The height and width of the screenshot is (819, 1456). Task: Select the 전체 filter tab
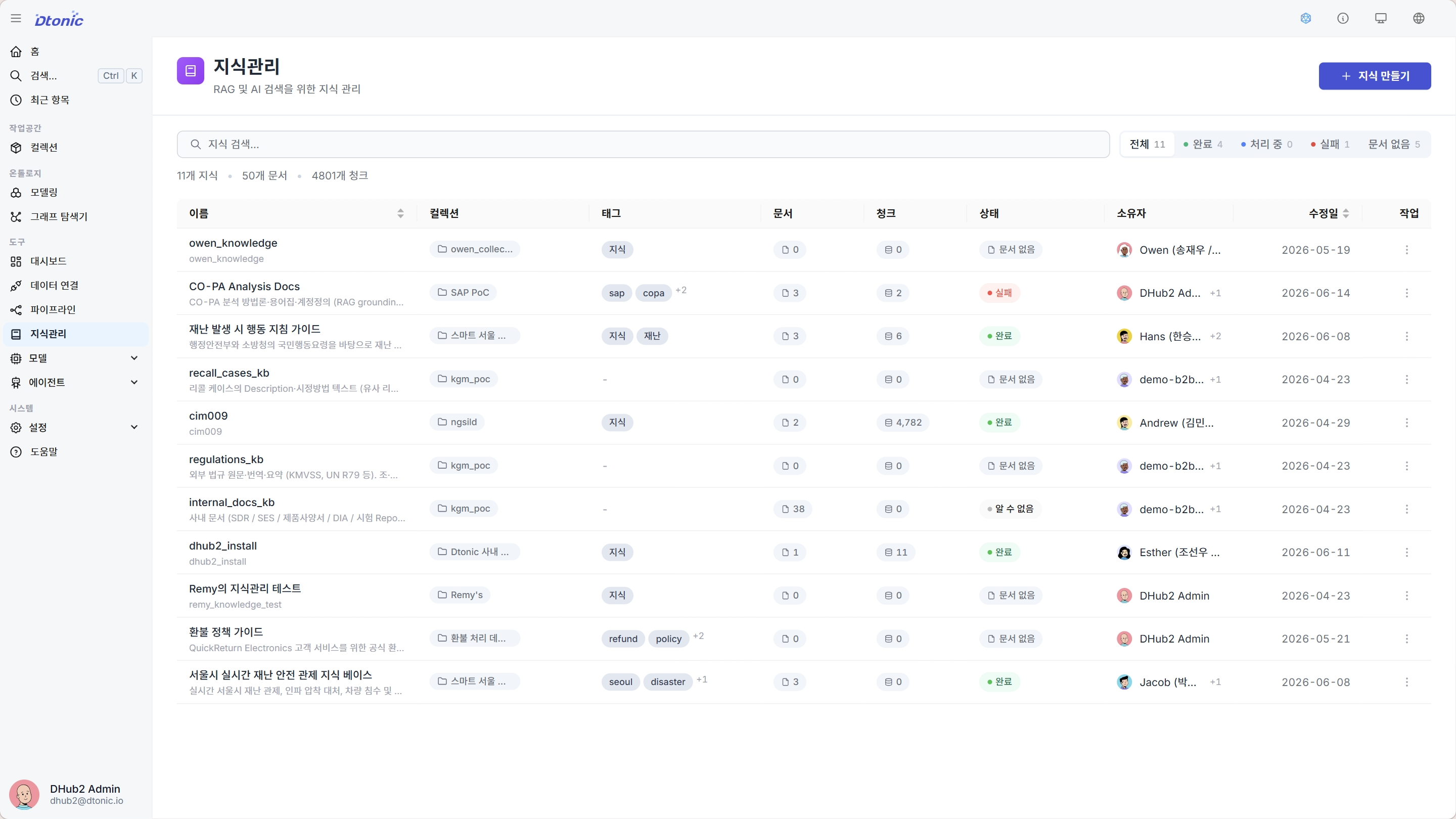[1147, 145]
